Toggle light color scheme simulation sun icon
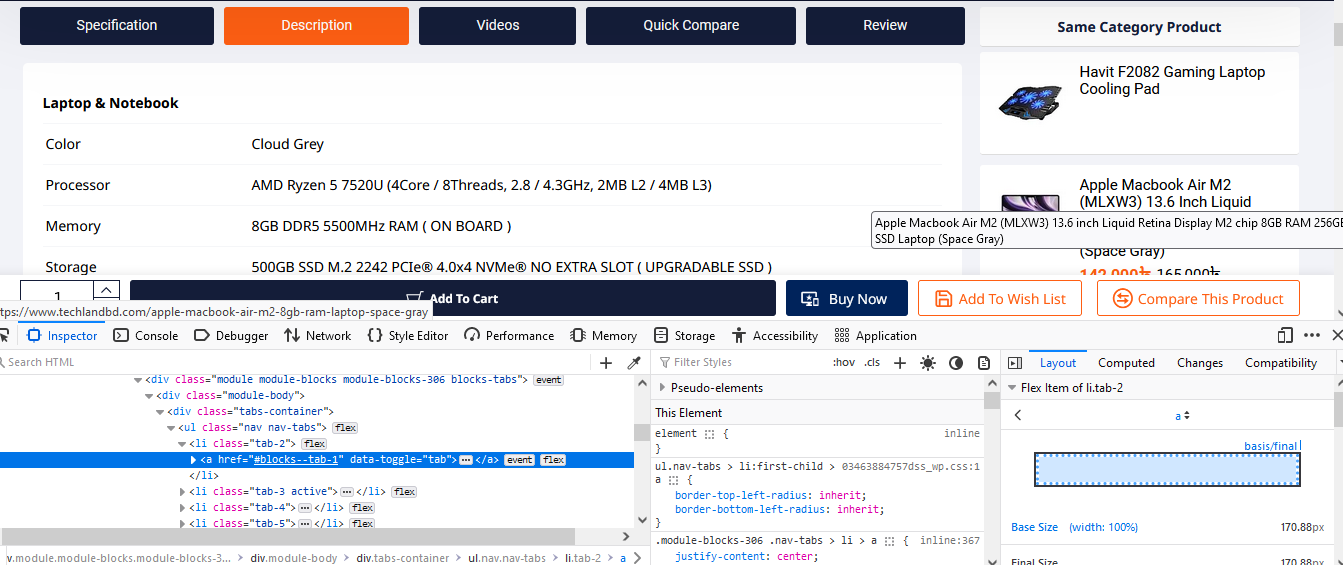Screen dimensions: 1343x565 point(928,363)
